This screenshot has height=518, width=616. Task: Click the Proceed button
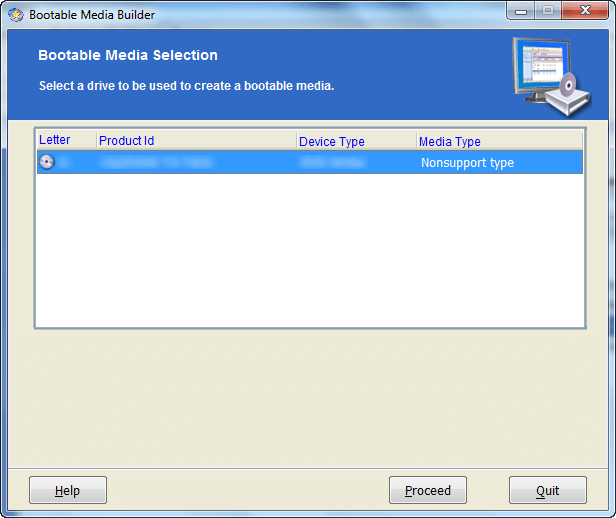[428, 490]
